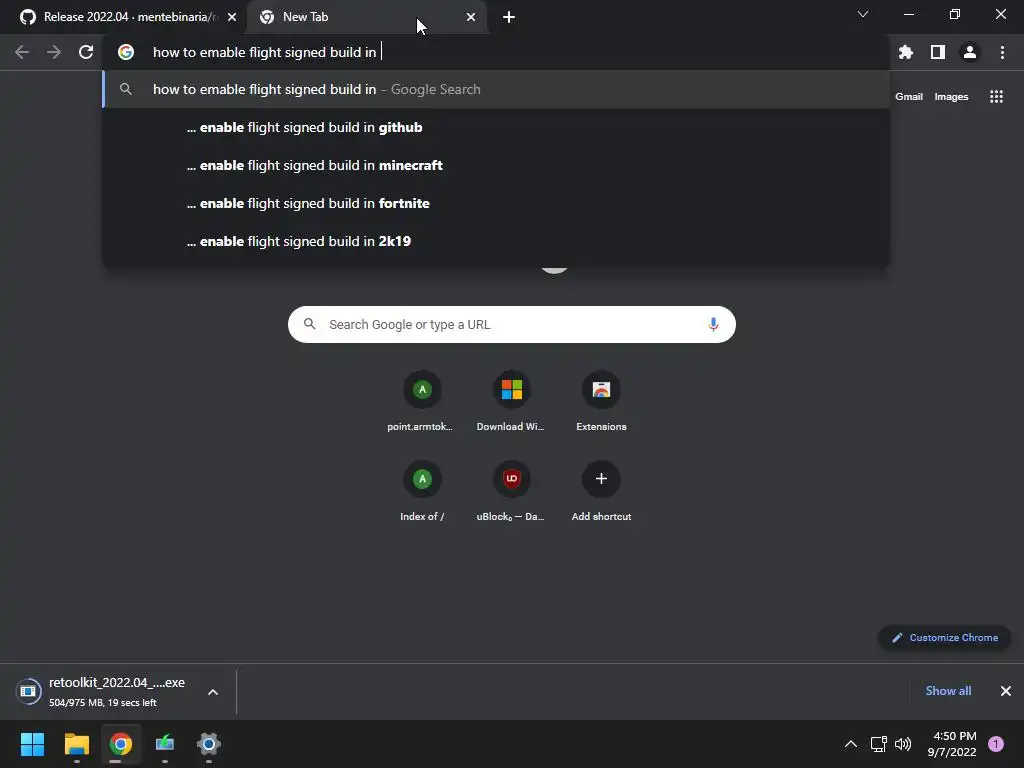Click inside the address bar text
This screenshot has width=1024, height=768.
[264, 52]
